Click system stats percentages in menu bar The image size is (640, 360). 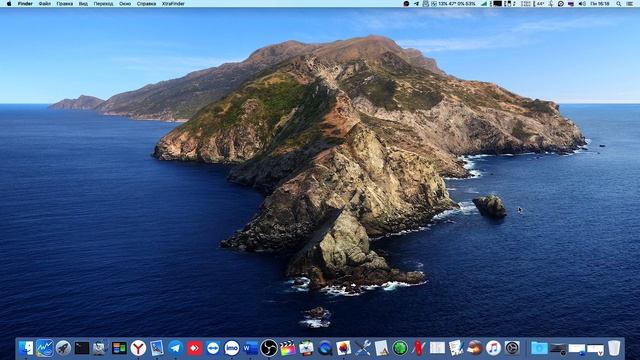tap(457, 4)
